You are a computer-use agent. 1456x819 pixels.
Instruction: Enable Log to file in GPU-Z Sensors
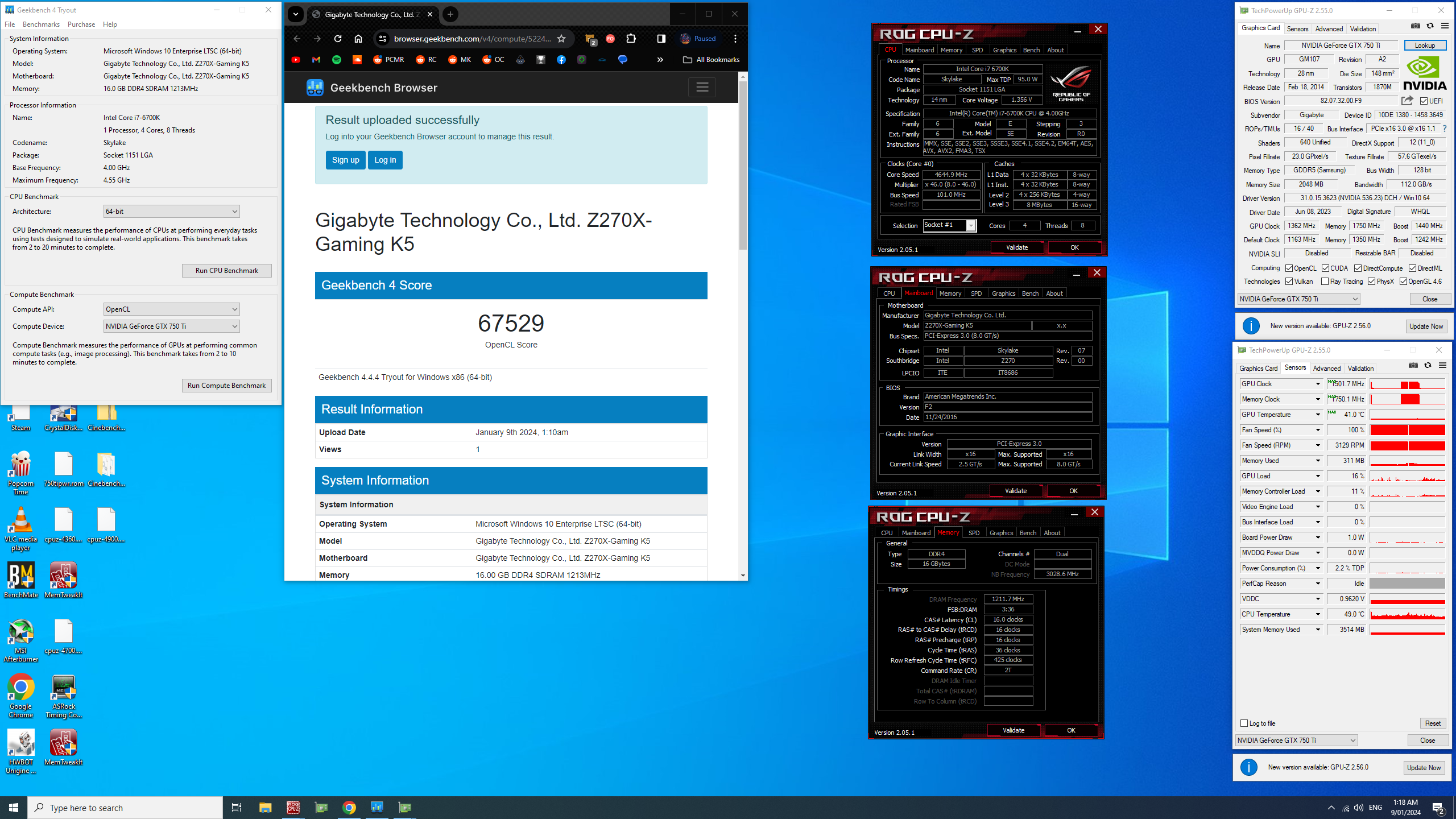coord(1244,723)
